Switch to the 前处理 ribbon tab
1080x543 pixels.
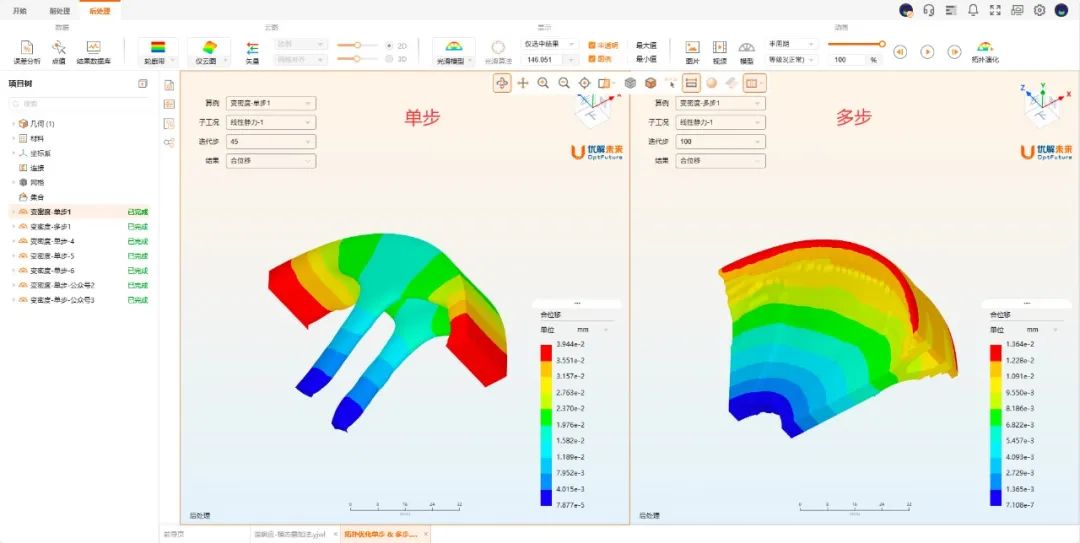pyautogui.click(x=59, y=10)
